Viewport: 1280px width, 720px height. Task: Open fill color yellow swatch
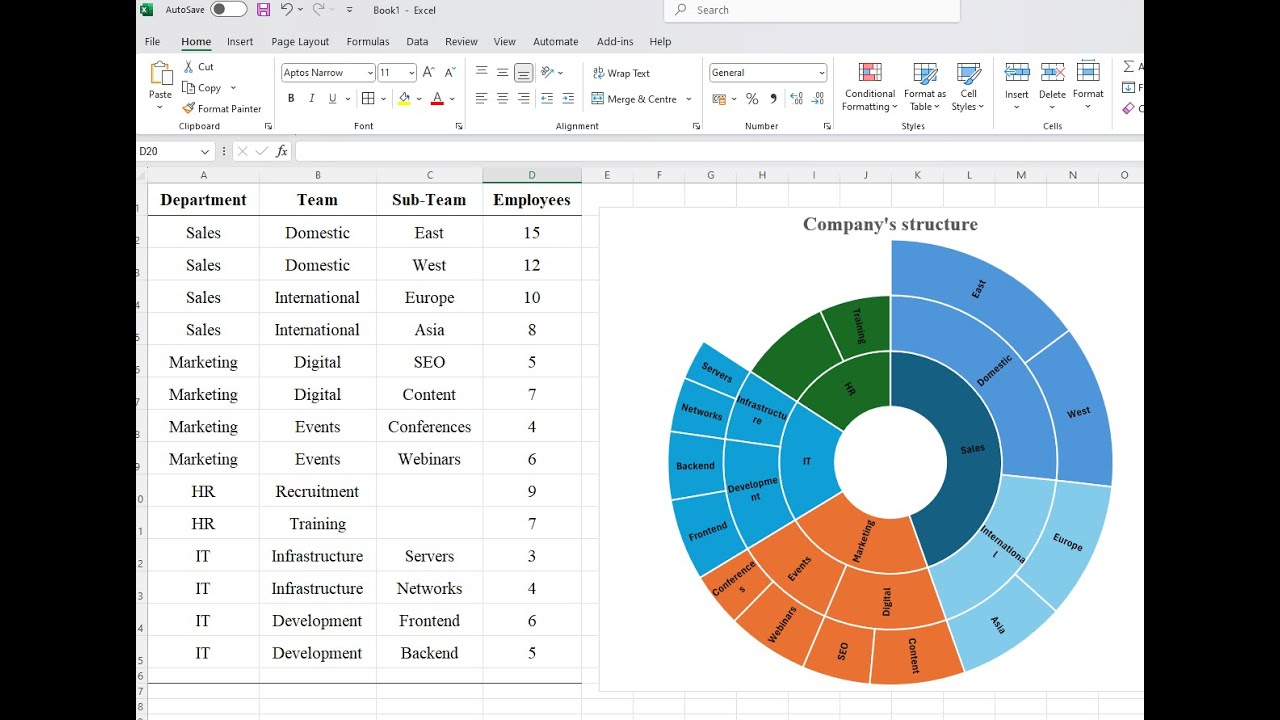pyautogui.click(x=404, y=98)
